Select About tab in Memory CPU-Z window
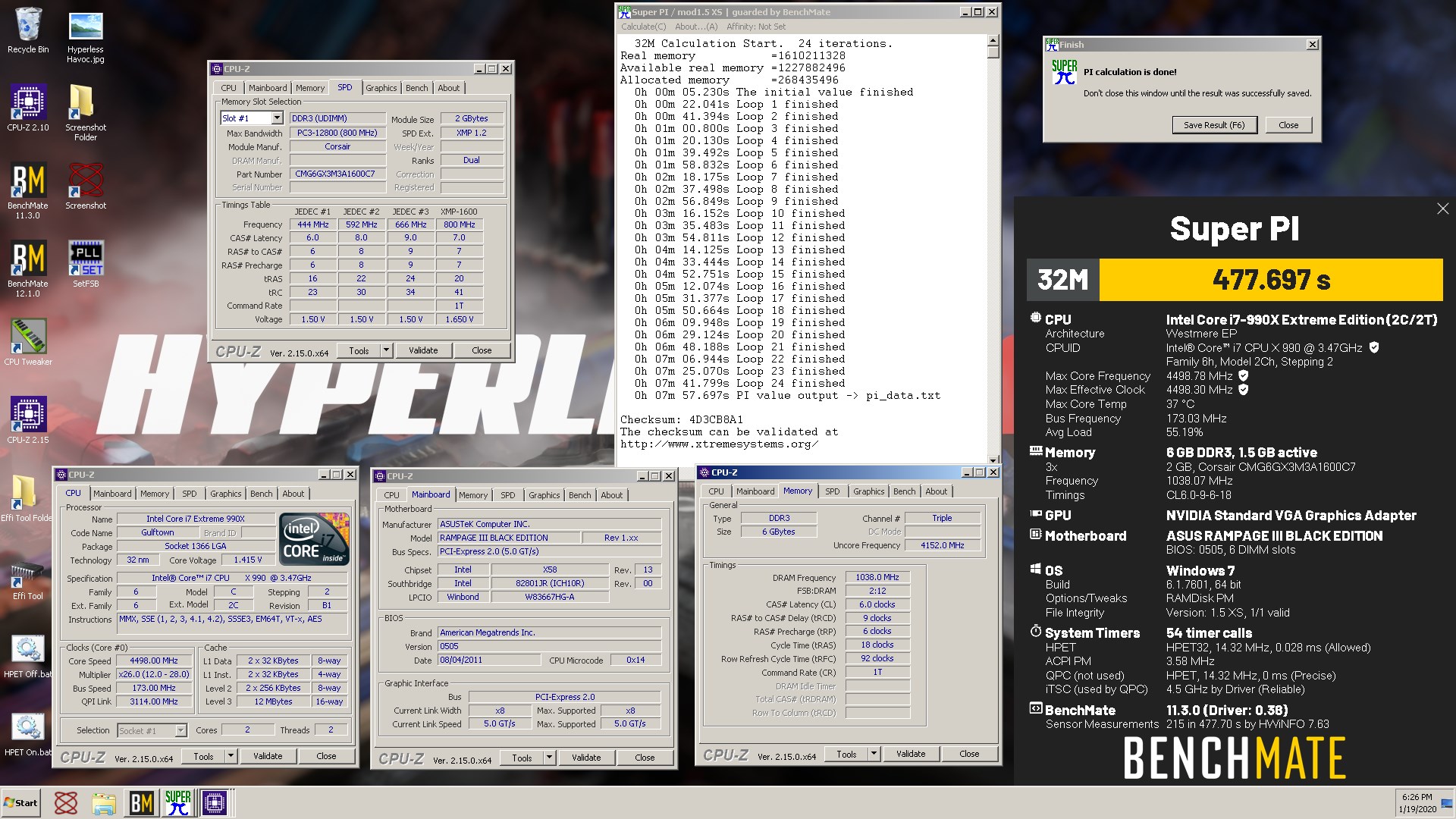The width and height of the screenshot is (1456, 819). [x=937, y=491]
